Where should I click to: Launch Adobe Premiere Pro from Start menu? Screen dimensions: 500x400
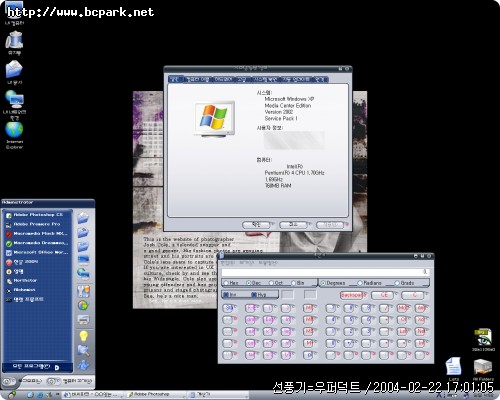37,224
